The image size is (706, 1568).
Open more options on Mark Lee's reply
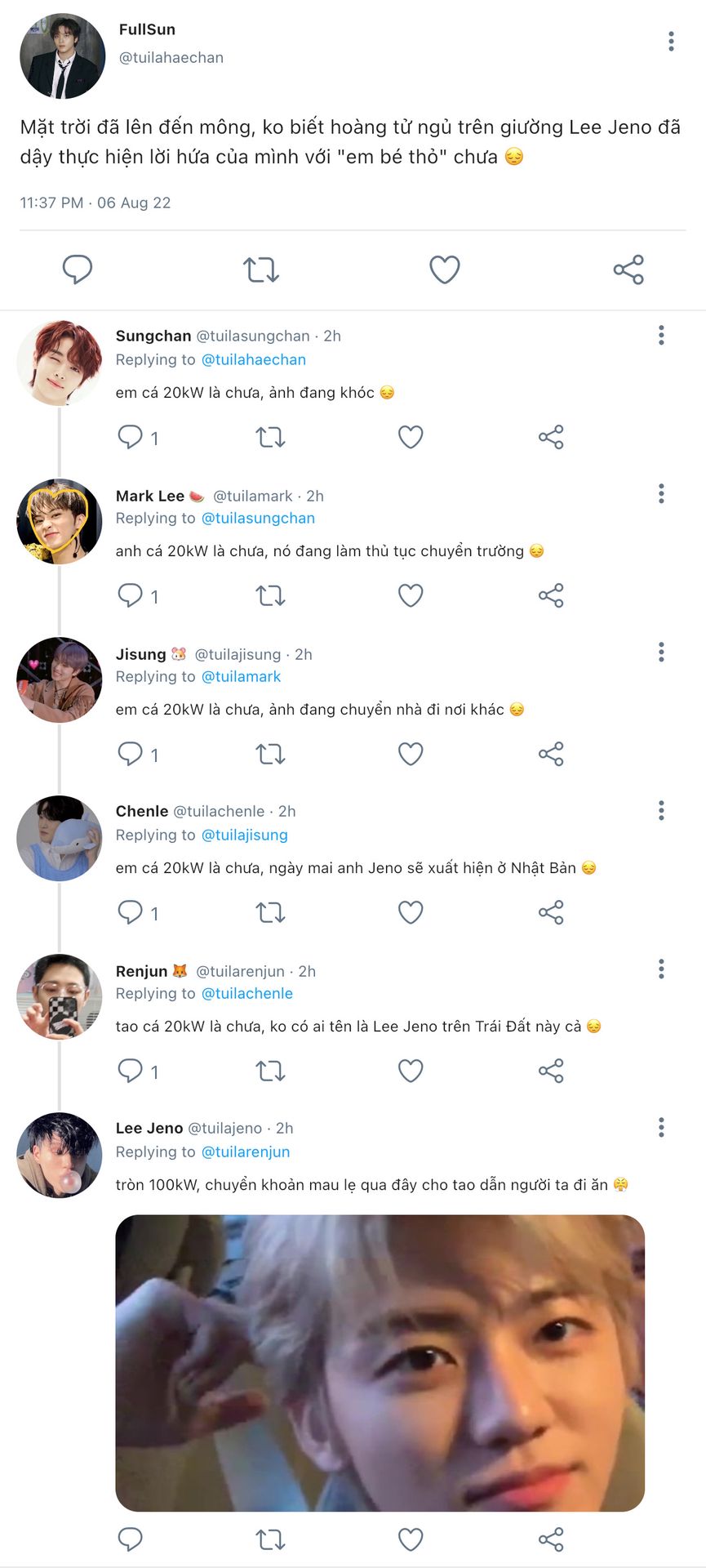tap(661, 493)
